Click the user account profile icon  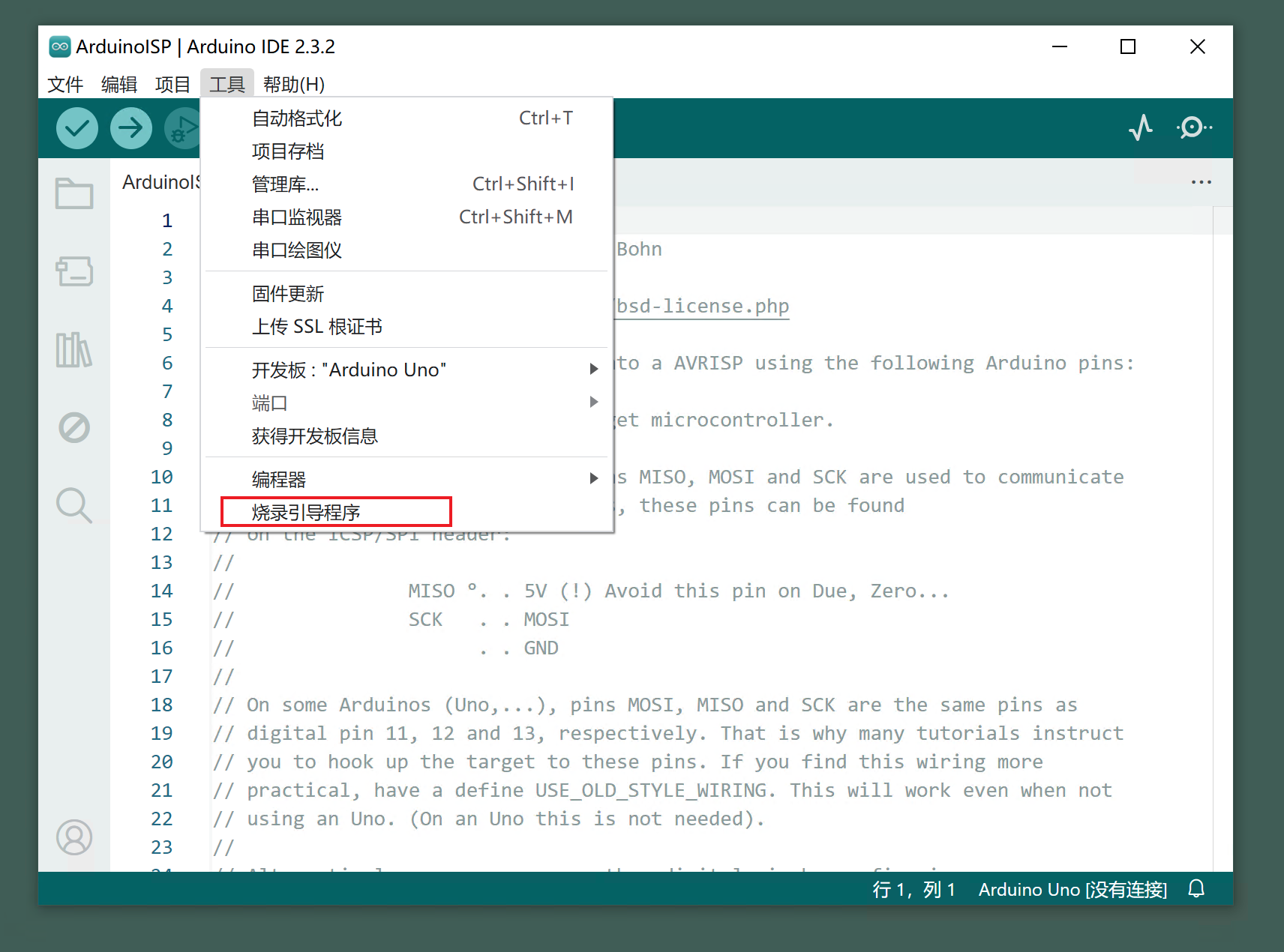(74, 837)
